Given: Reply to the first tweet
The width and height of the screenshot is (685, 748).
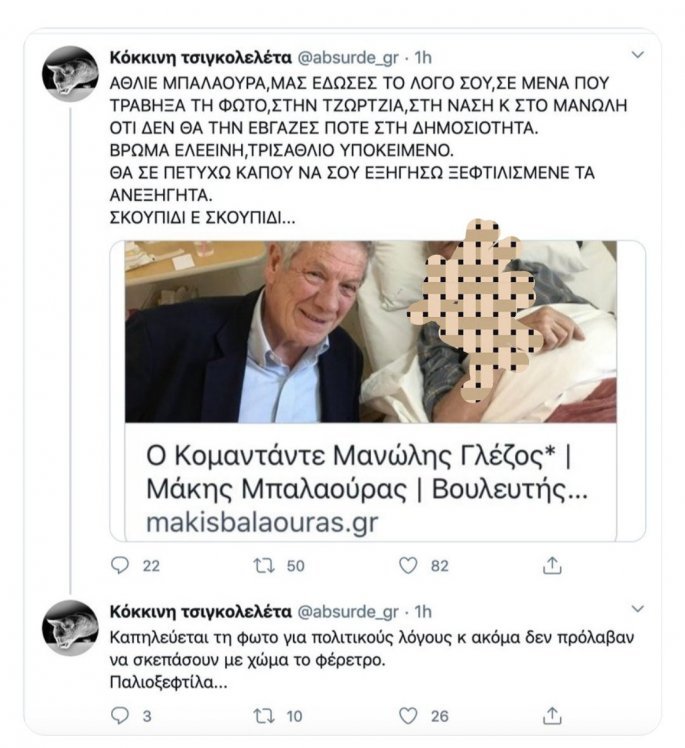Looking at the screenshot, I should coord(120,565).
